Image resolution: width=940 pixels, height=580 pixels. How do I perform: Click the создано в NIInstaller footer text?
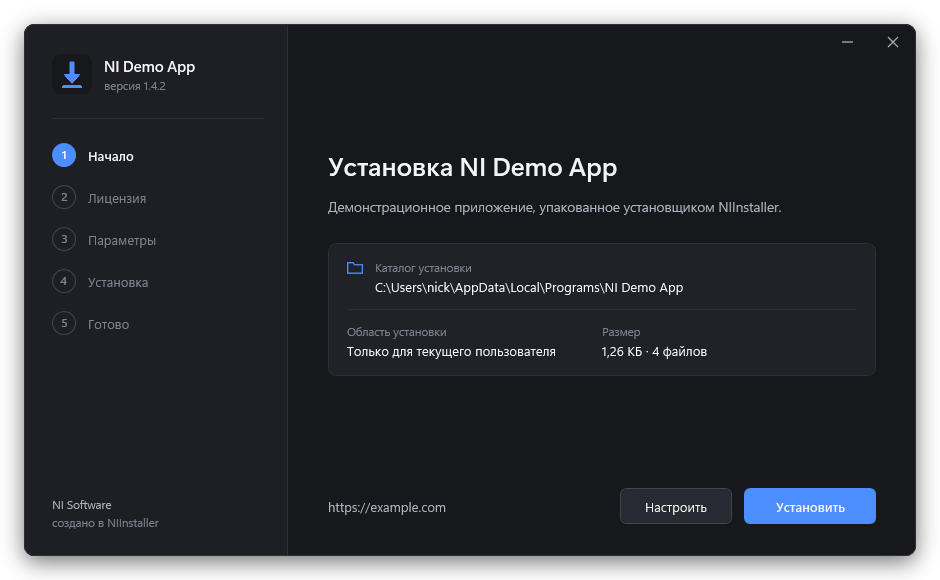[106, 523]
